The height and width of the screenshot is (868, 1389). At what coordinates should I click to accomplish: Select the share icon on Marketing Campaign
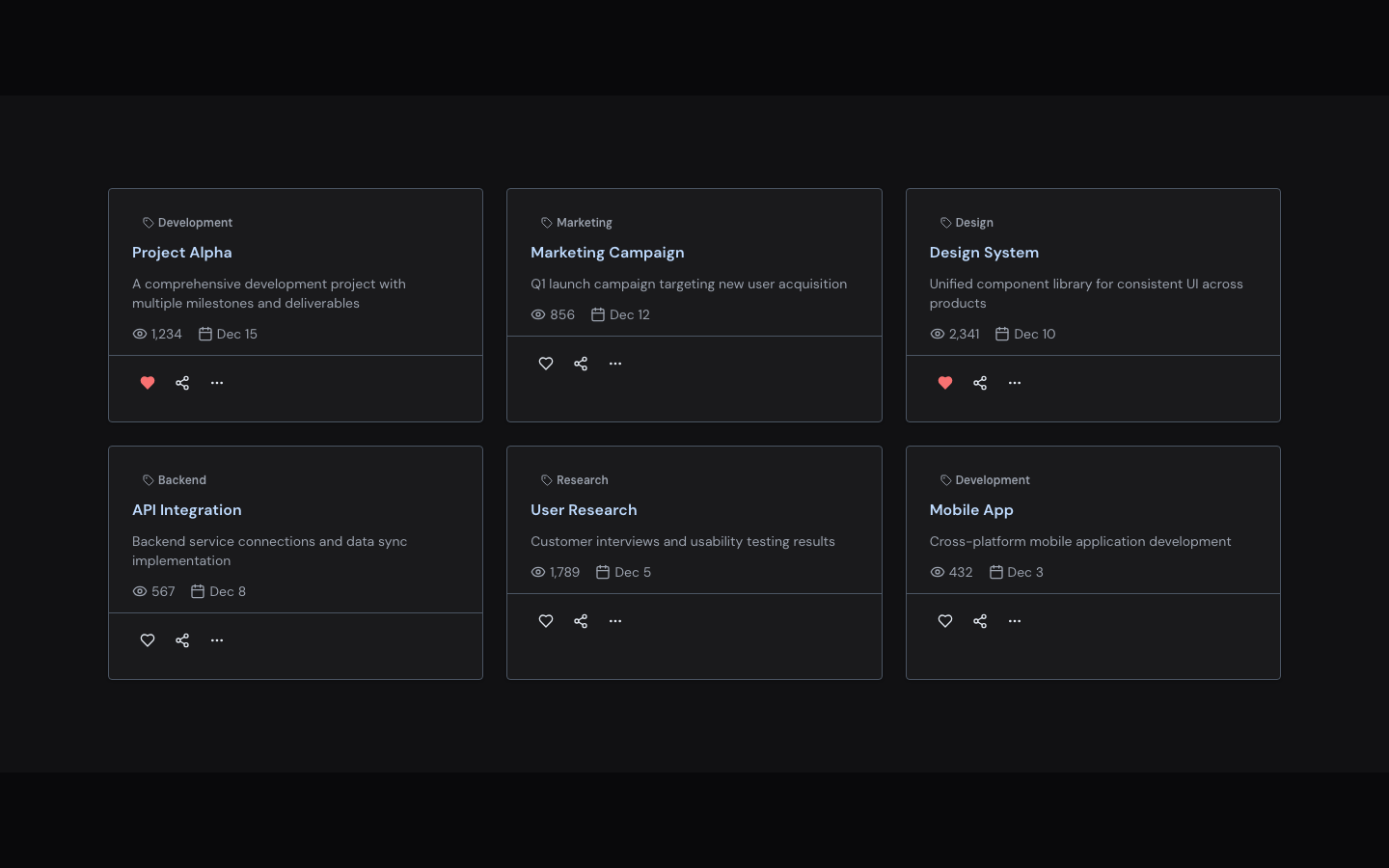[581, 364]
